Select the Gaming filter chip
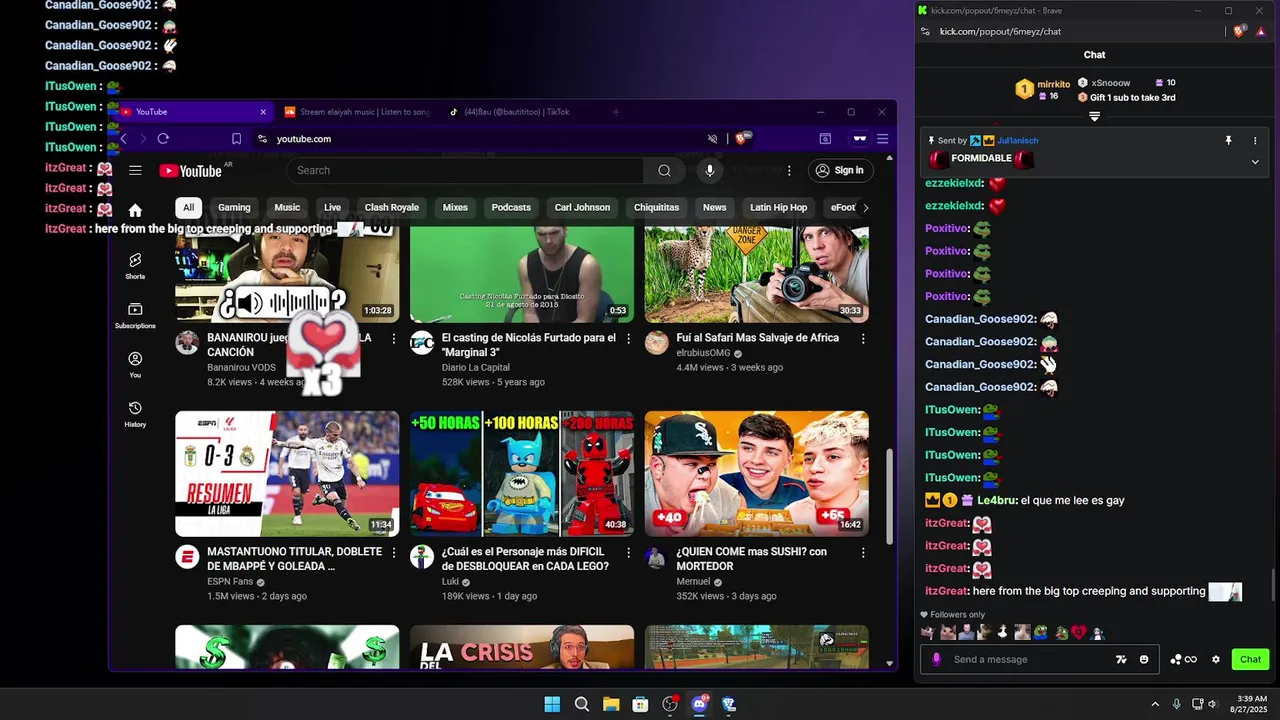1280x720 pixels. click(234, 207)
